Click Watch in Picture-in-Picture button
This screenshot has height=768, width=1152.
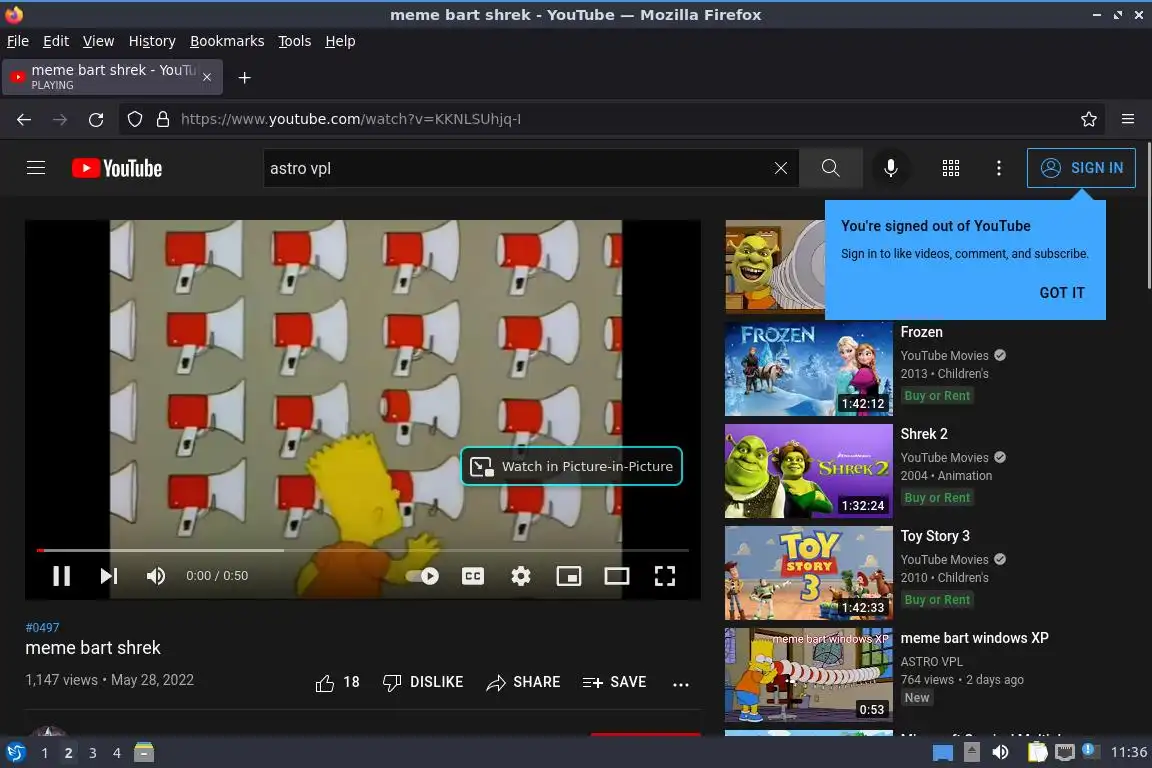coord(572,466)
